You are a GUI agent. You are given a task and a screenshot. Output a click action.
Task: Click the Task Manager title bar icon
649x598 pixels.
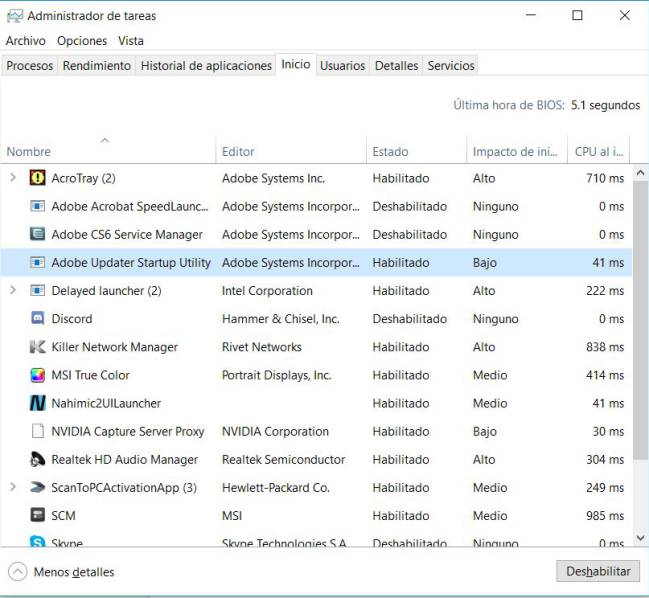(15, 16)
